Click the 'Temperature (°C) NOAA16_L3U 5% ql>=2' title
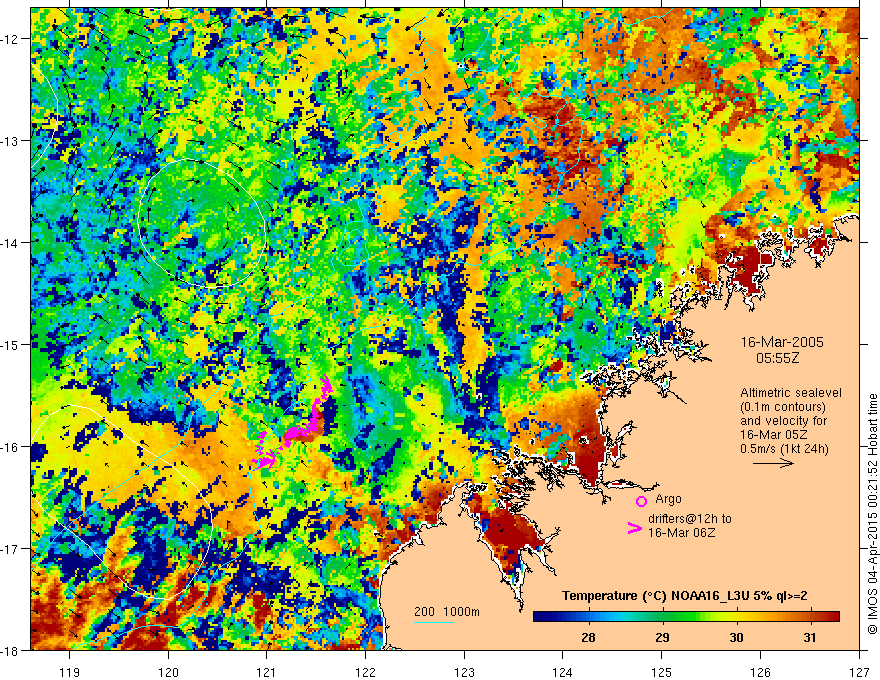Image resolution: width=880 pixels, height=680 pixels. 684,596
